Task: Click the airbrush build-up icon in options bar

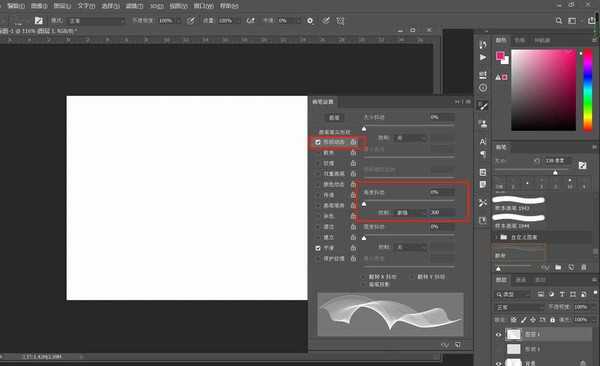Action: pyautogui.click(x=250, y=21)
